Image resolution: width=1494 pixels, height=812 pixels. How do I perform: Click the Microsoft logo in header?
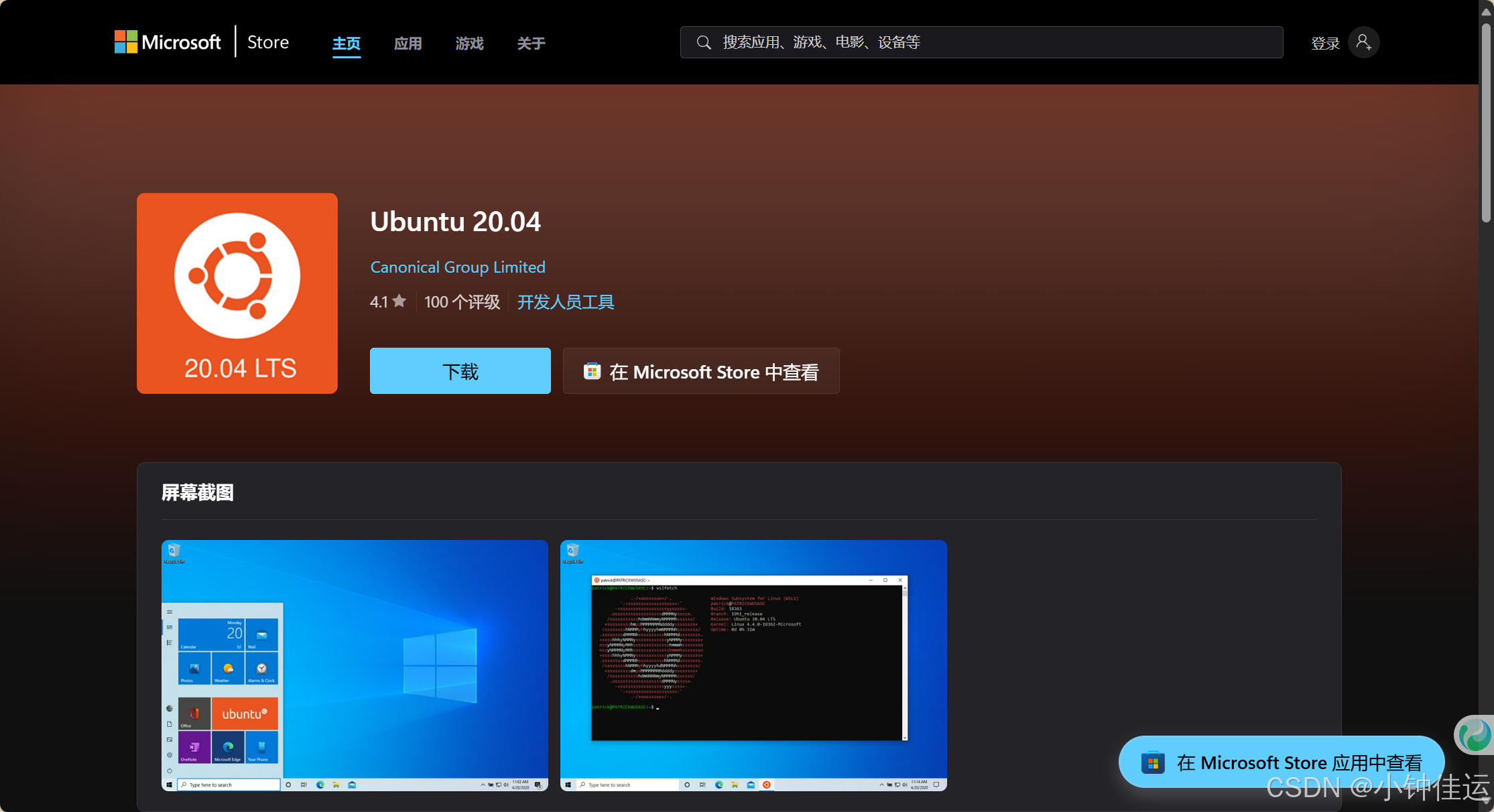click(168, 42)
